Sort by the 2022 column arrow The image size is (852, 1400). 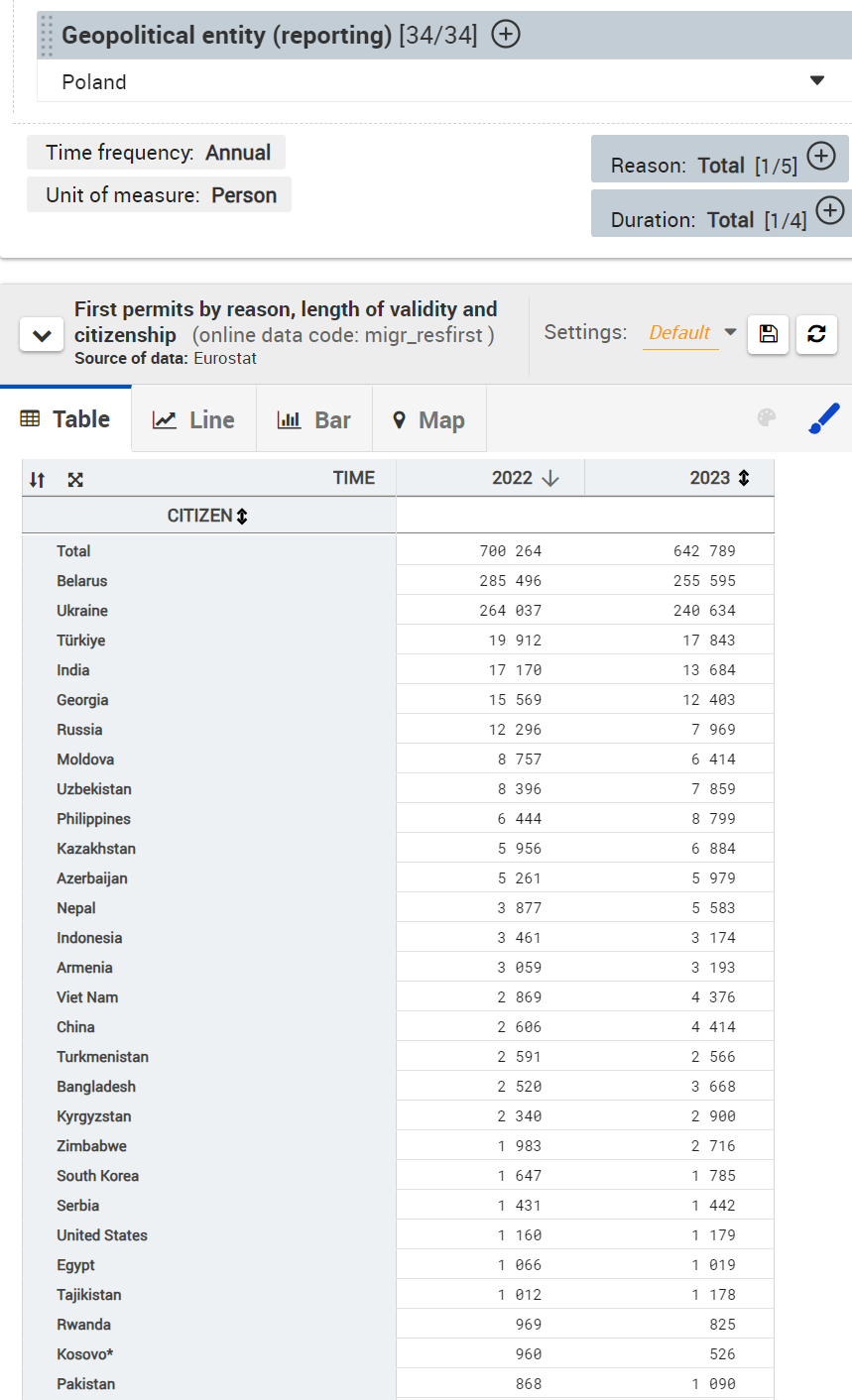pyautogui.click(x=550, y=479)
